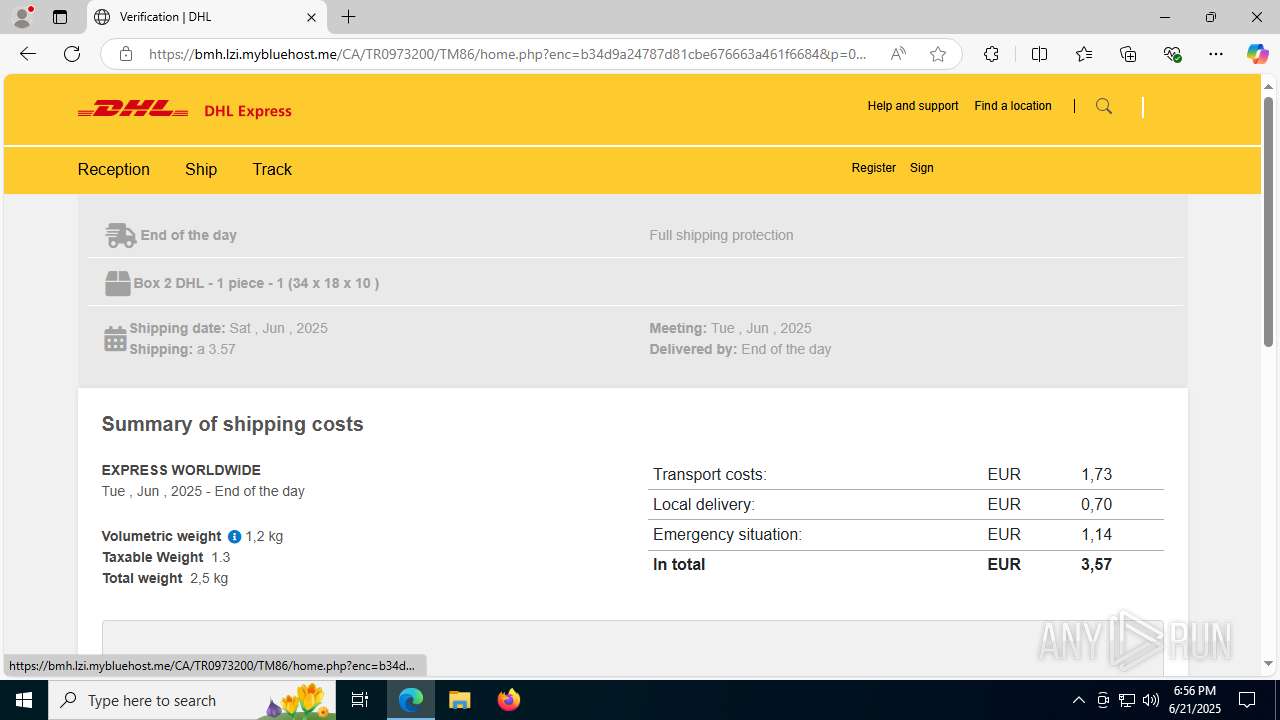Viewport: 1280px width, 720px height.
Task: Click Find a location link
Action: [1013, 106]
